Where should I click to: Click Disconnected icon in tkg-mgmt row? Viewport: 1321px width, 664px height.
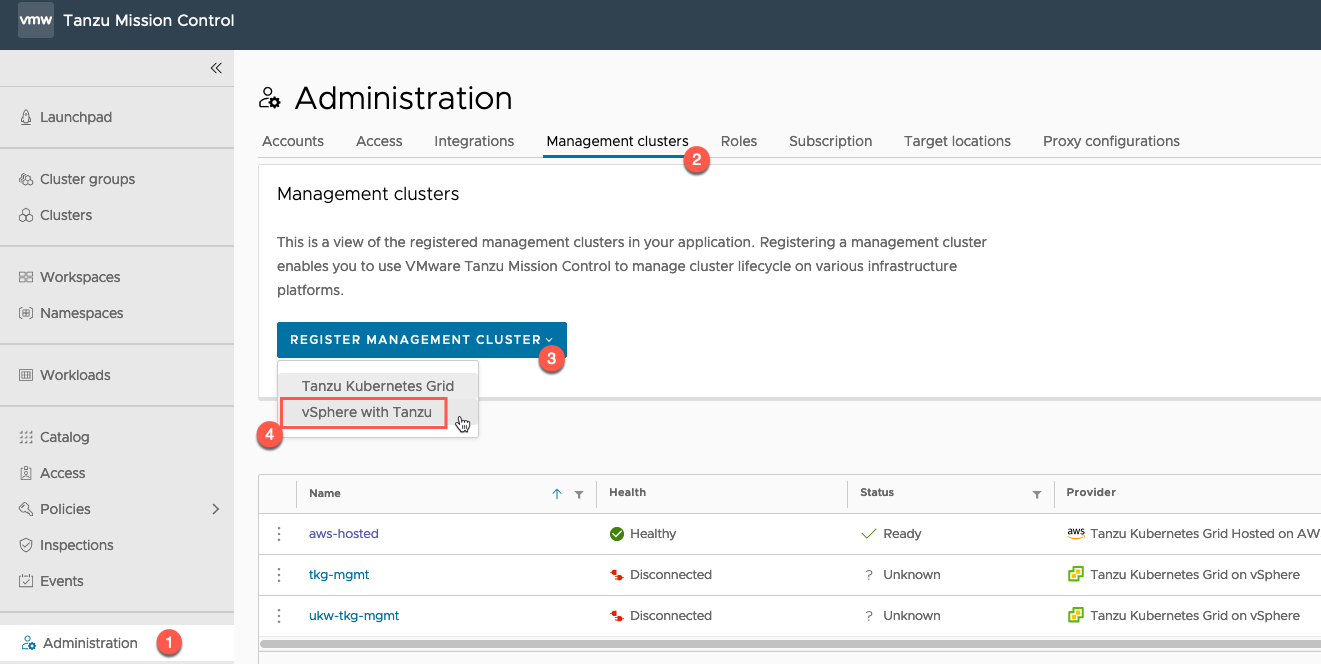click(617, 575)
